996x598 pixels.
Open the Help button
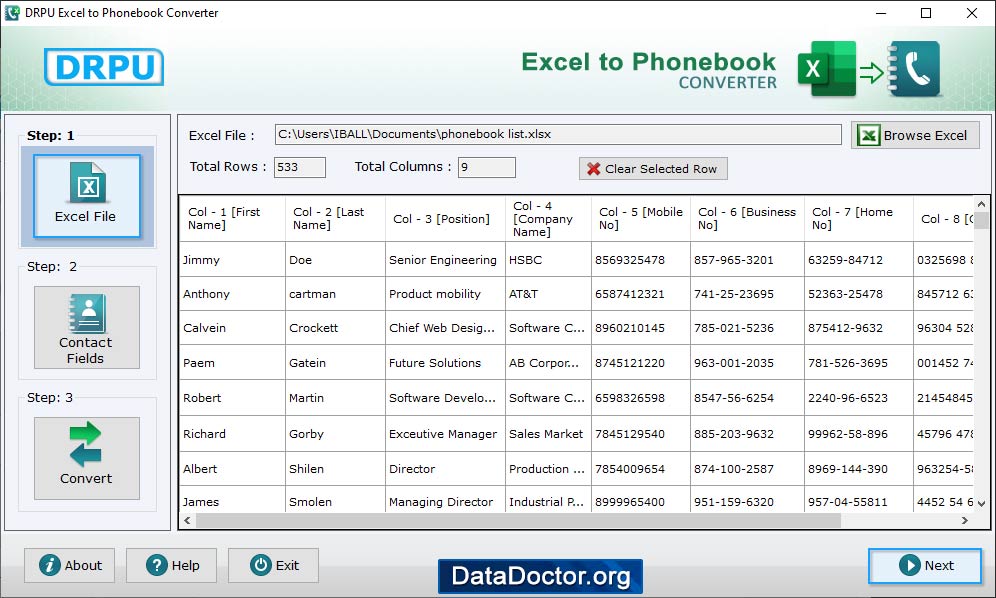click(x=172, y=565)
